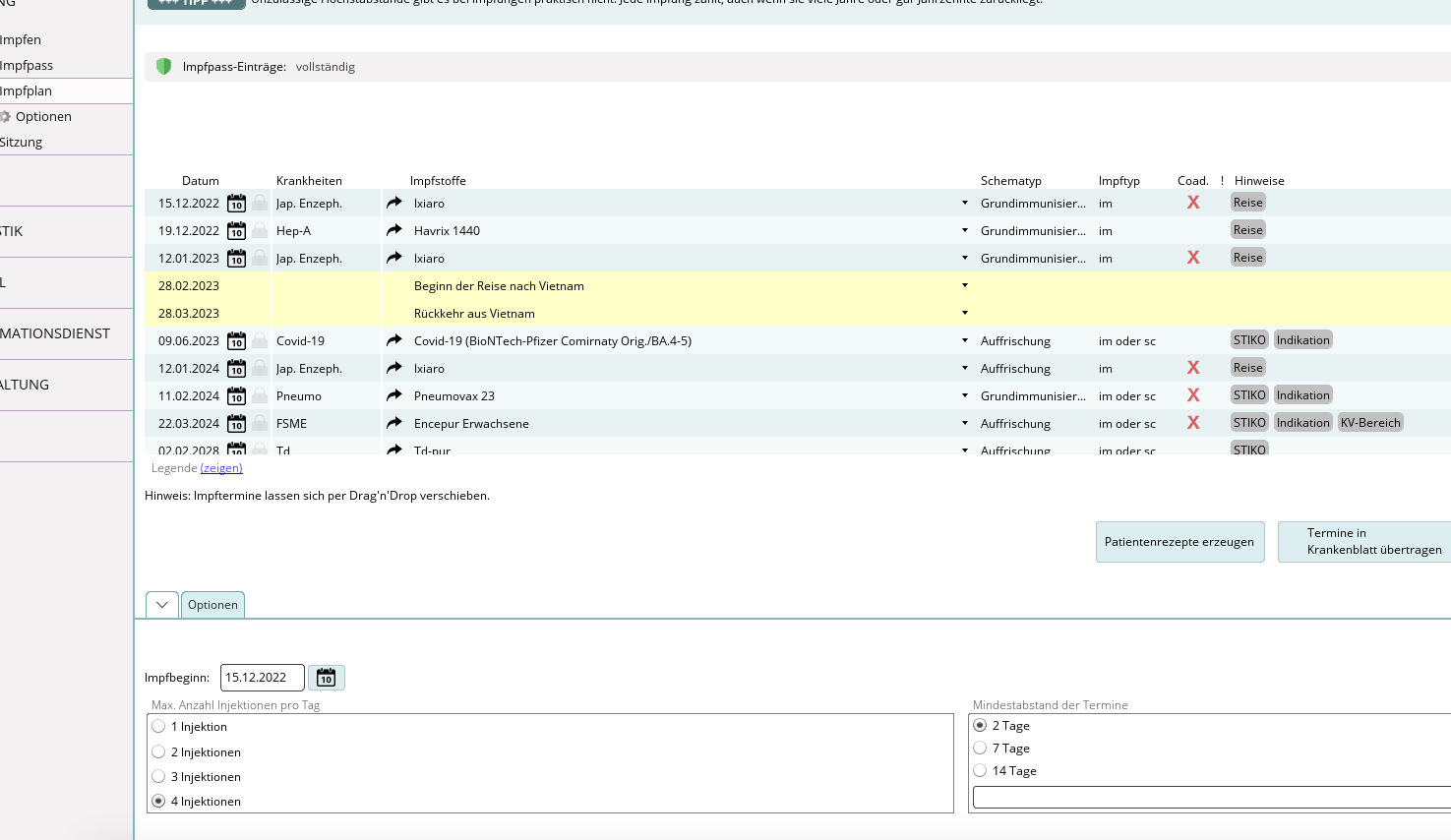Click red X in 15.12.2022 Coad. column
Image resolution: width=1451 pixels, height=840 pixels.
(1193, 203)
